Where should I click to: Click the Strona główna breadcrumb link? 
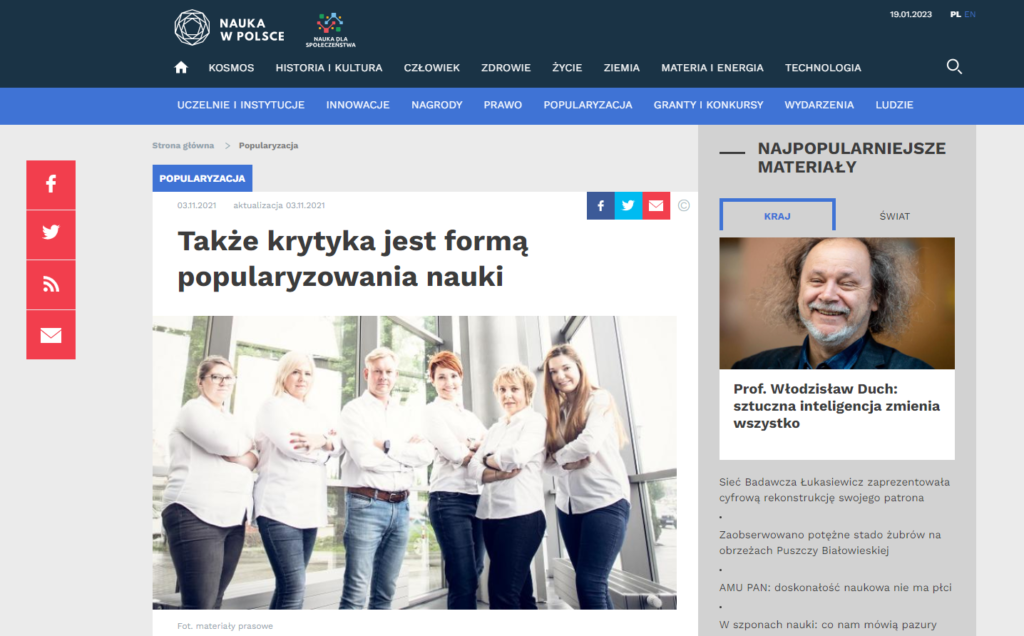point(183,146)
